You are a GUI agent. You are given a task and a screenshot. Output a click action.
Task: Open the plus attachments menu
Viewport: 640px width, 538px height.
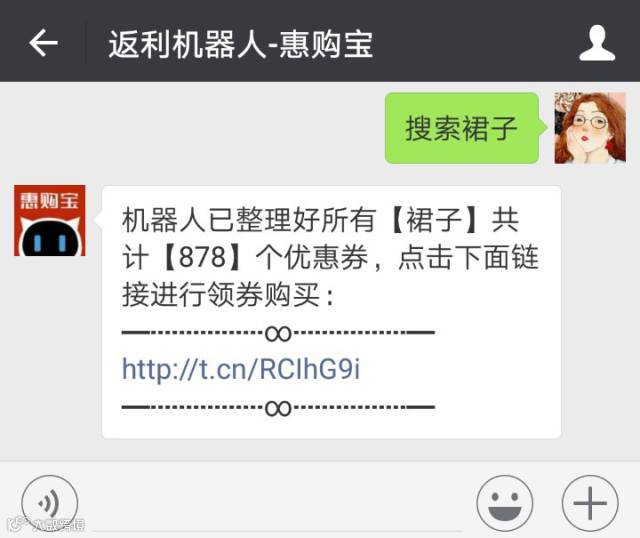point(590,503)
